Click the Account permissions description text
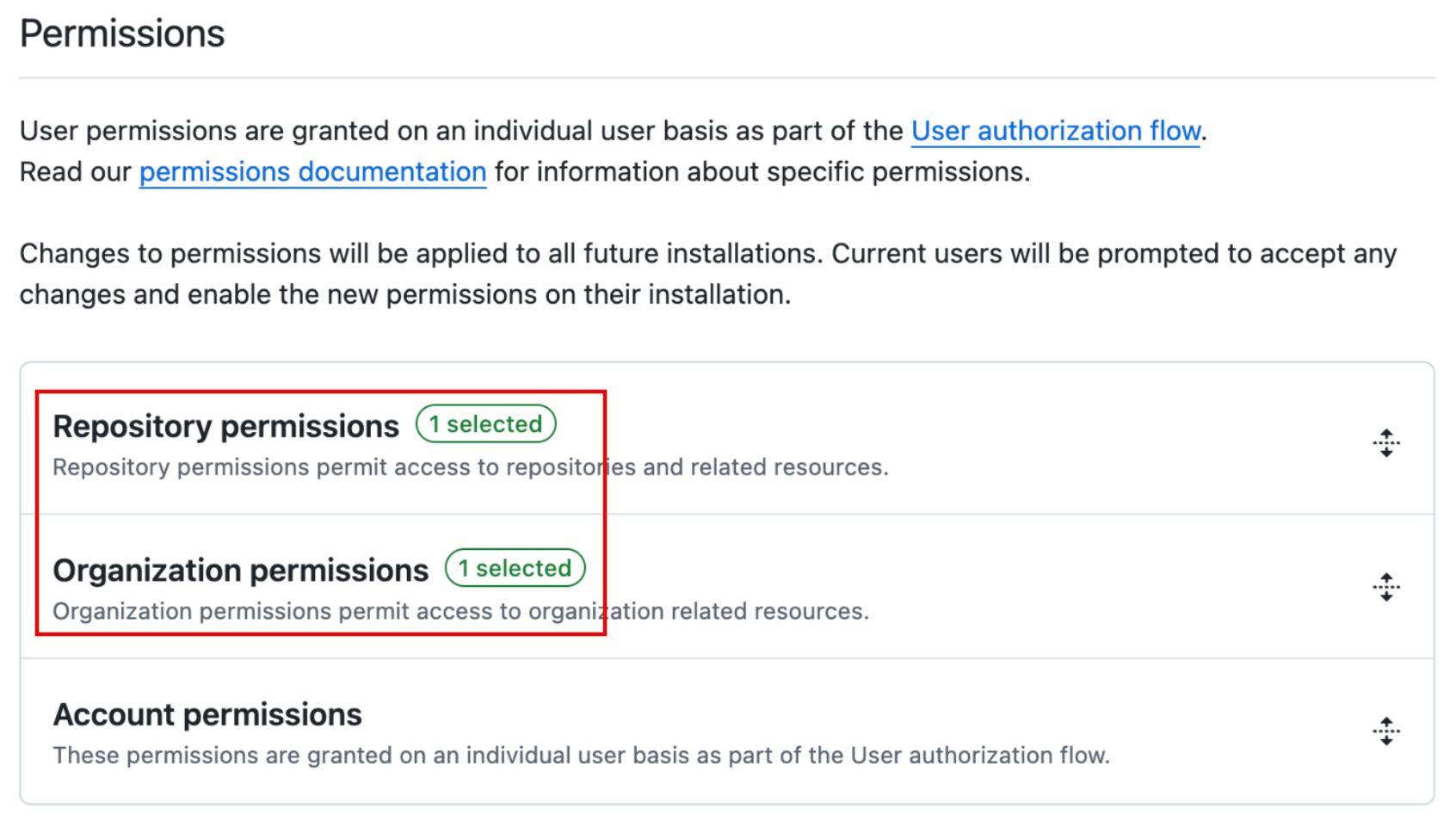Viewport: 1456px width, 821px height. (x=581, y=756)
